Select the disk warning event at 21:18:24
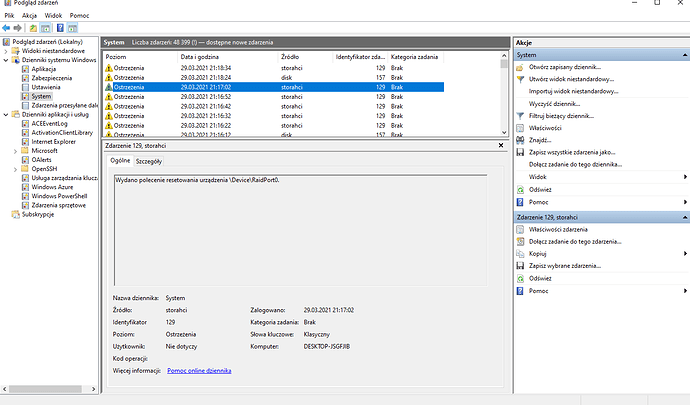 click(x=205, y=77)
